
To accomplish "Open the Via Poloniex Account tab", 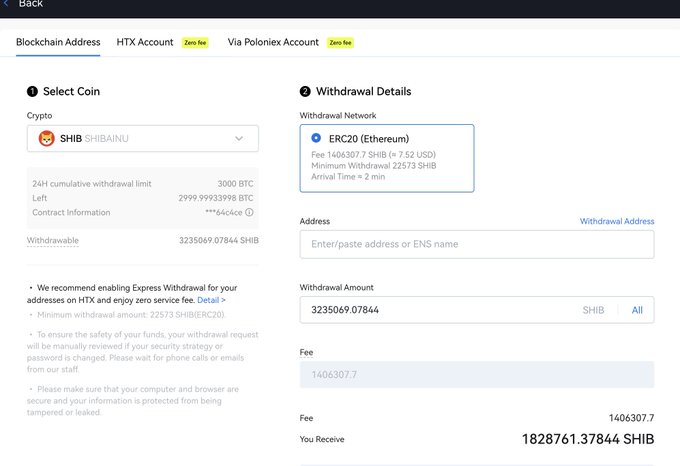I will tap(273, 42).
